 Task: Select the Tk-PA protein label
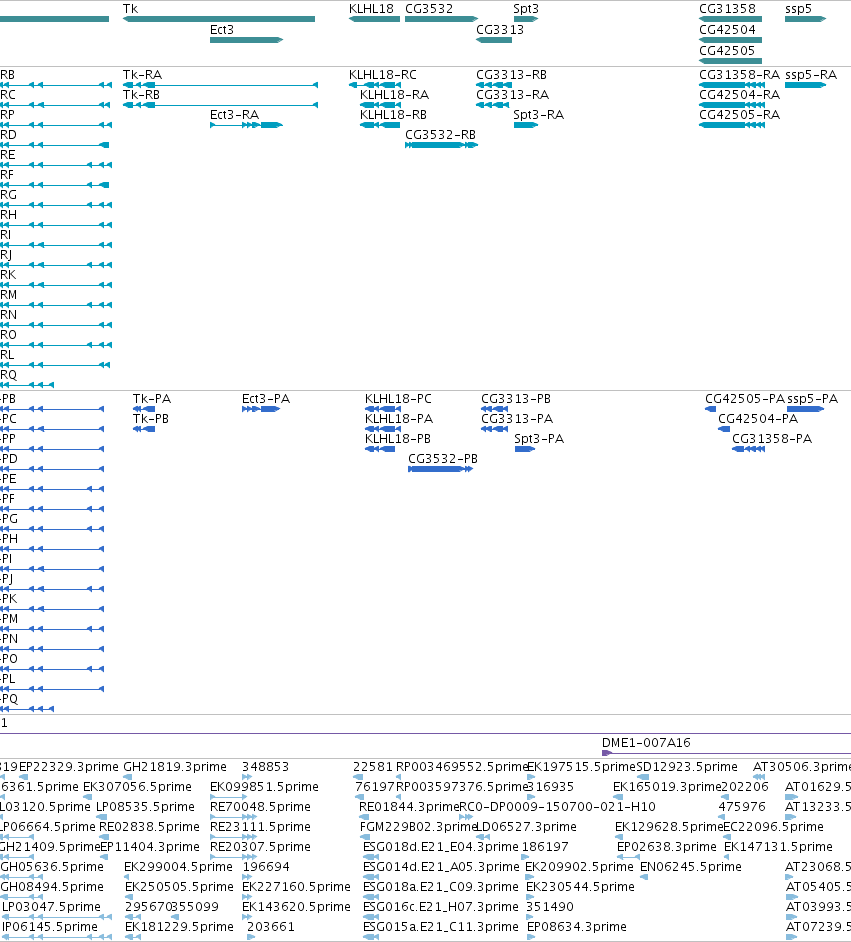pyautogui.click(x=152, y=399)
